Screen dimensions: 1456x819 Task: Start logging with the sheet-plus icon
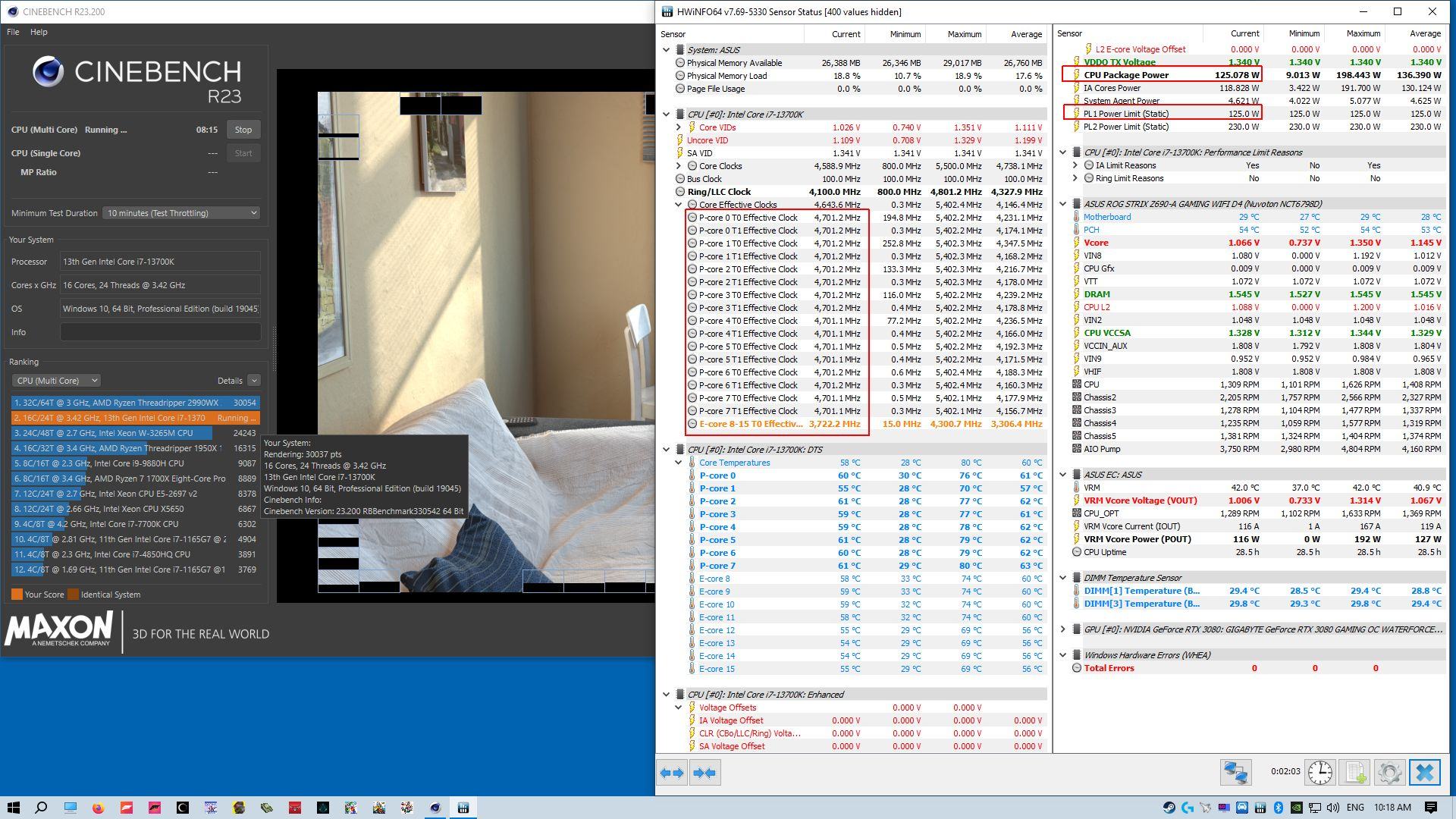(x=1354, y=773)
